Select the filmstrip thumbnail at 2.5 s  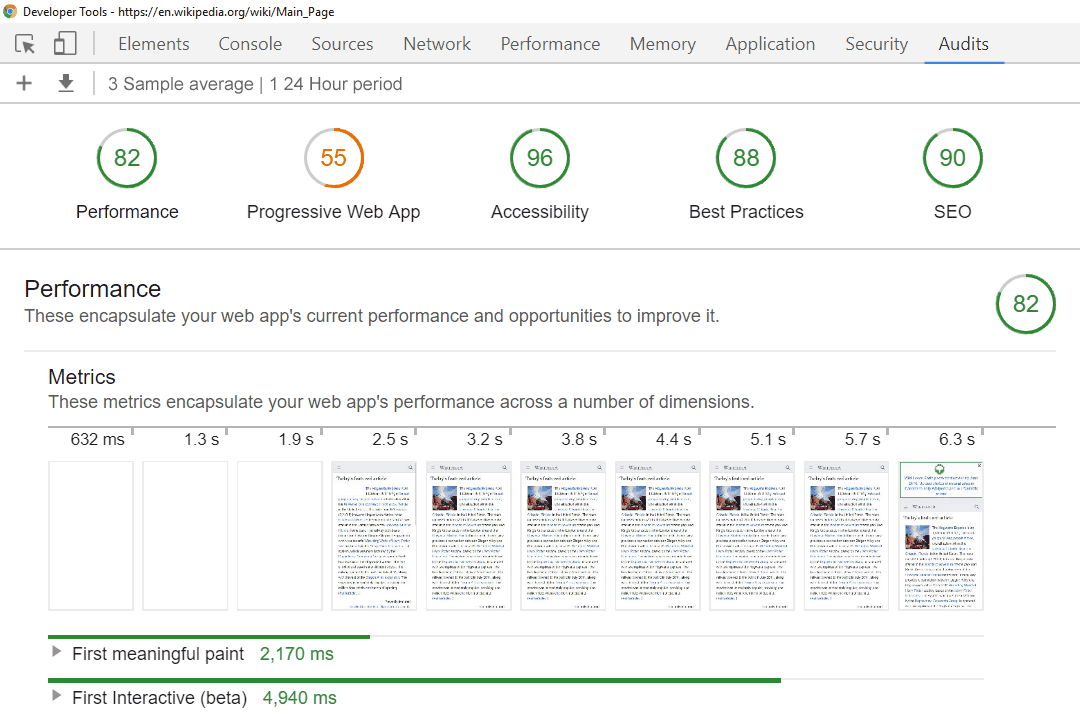[x=374, y=535]
